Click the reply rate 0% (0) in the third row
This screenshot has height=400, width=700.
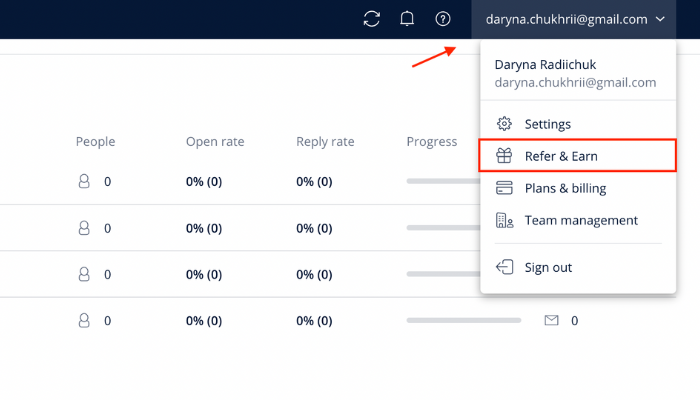[x=314, y=275]
